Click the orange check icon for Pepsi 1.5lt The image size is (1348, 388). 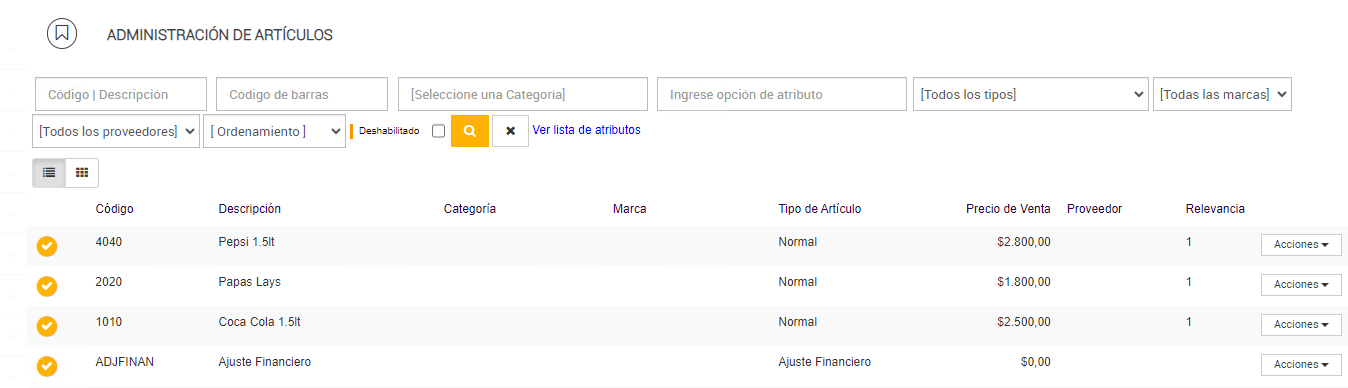(47, 246)
